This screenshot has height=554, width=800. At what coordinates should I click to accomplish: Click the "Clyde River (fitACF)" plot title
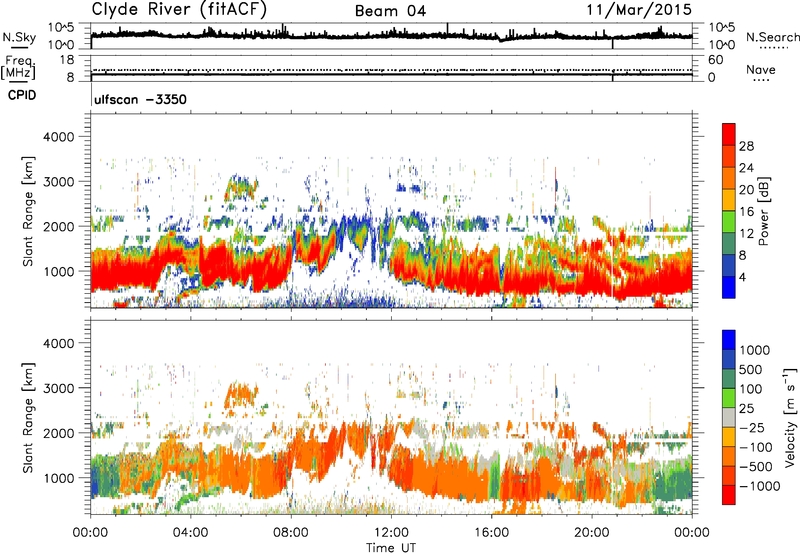179,9
